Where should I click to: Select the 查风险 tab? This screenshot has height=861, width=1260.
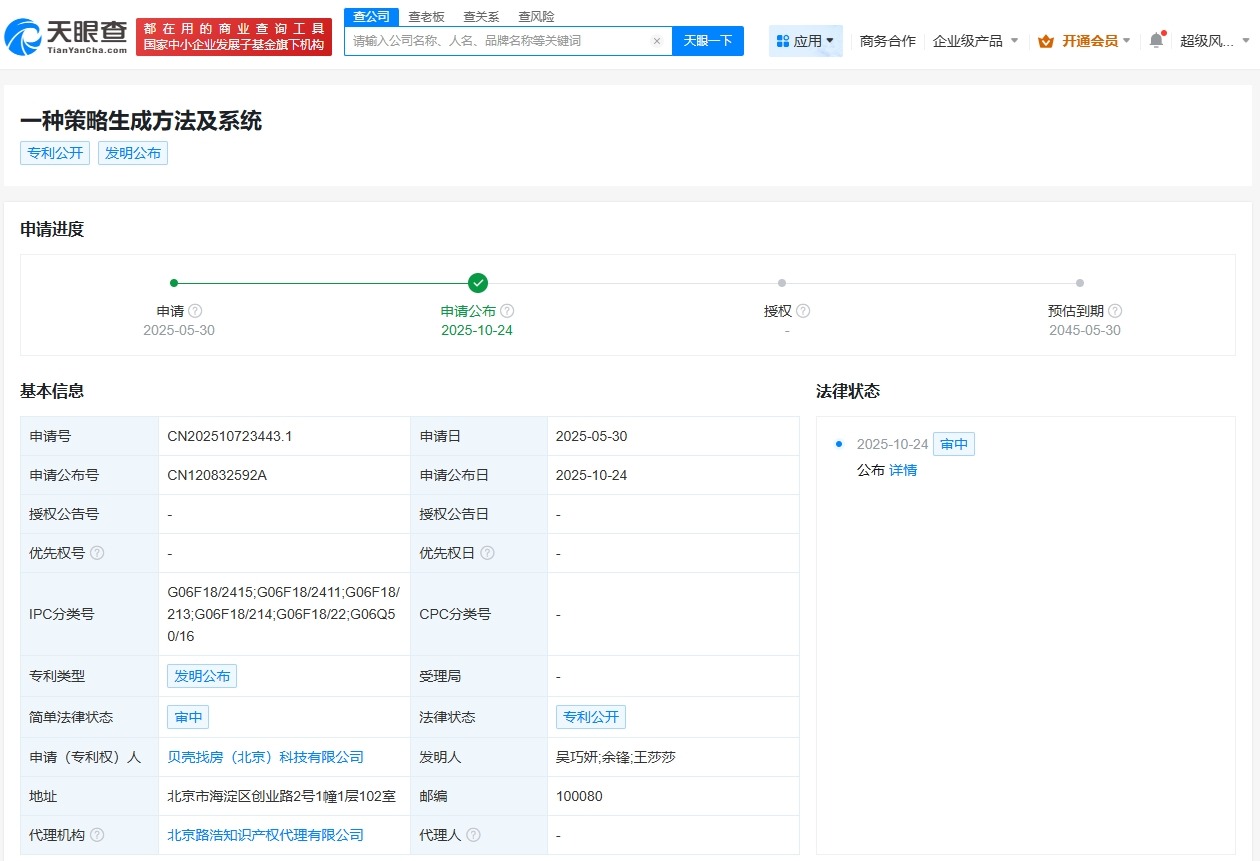[536, 16]
